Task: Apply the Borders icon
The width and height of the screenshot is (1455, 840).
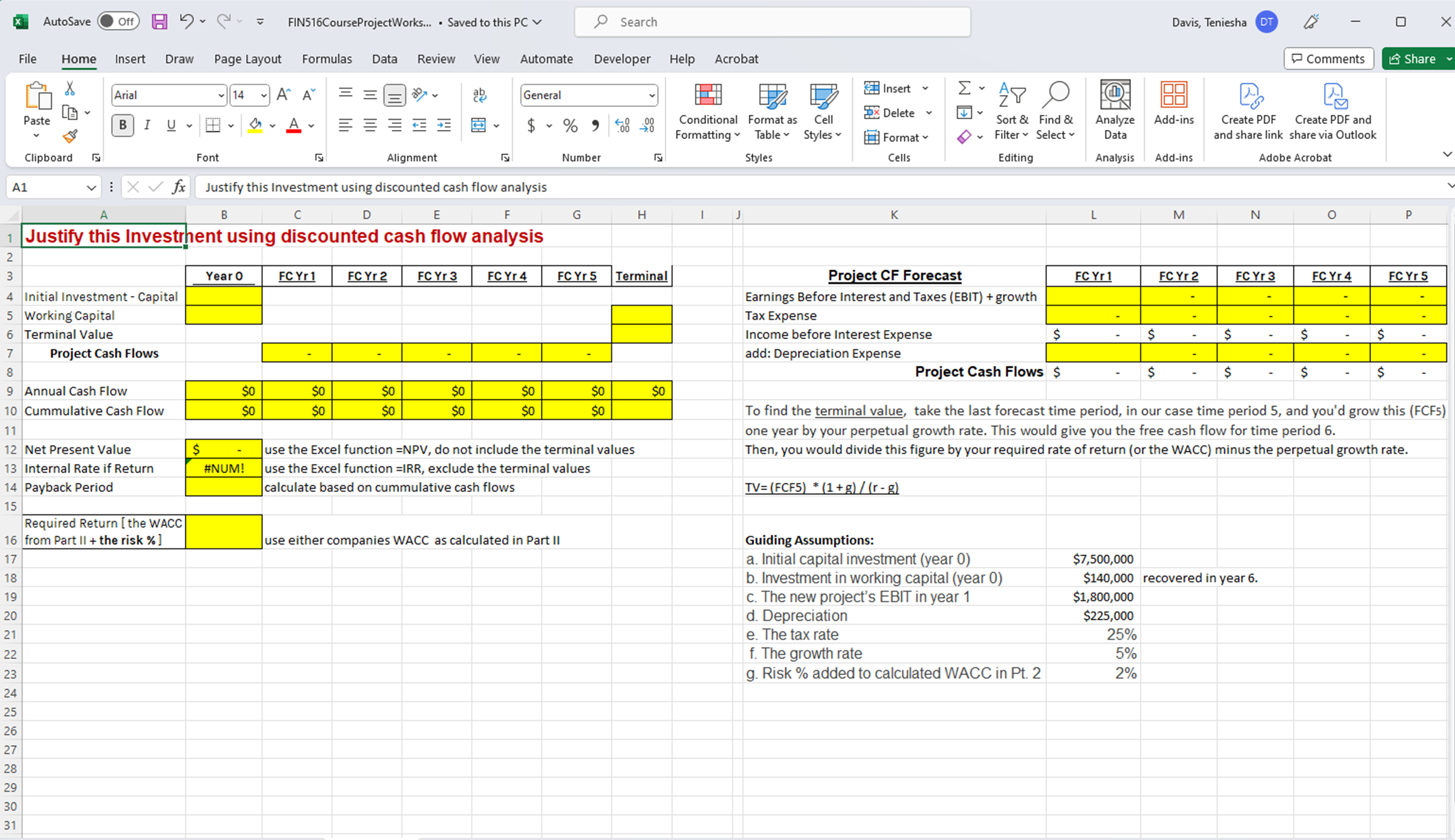Action: pyautogui.click(x=213, y=125)
